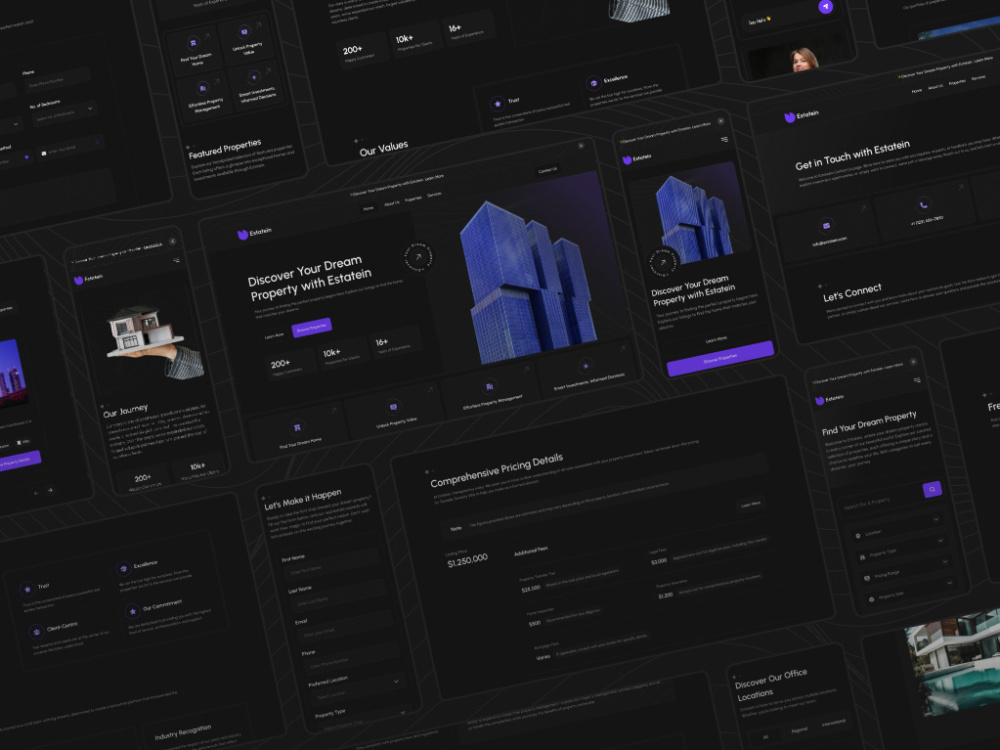Image resolution: width=1000 pixels, height=750 pixels.
Task: Click full-width Browse Properties button on mobile
Action: click(721, 358)
